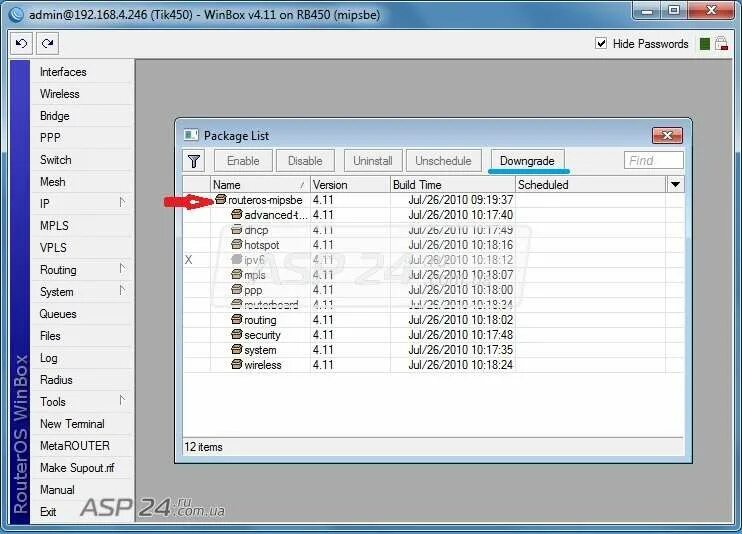Image resolution: width=742 pixels, height=534 pixels.
Task: Click the Disable button
Action: coord(305,161)
